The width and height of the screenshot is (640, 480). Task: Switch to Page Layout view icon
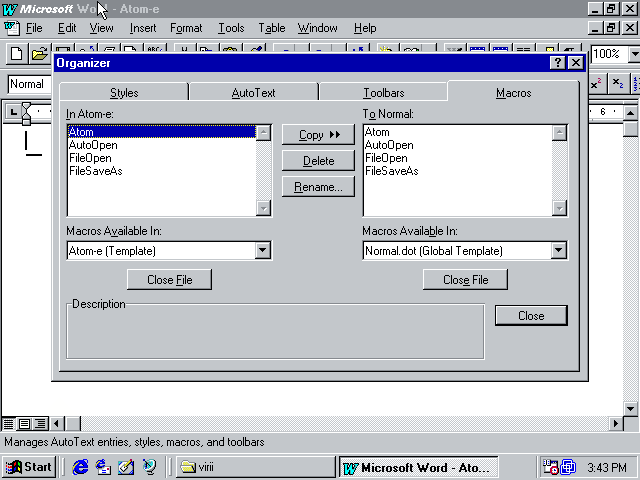(24, 424)
